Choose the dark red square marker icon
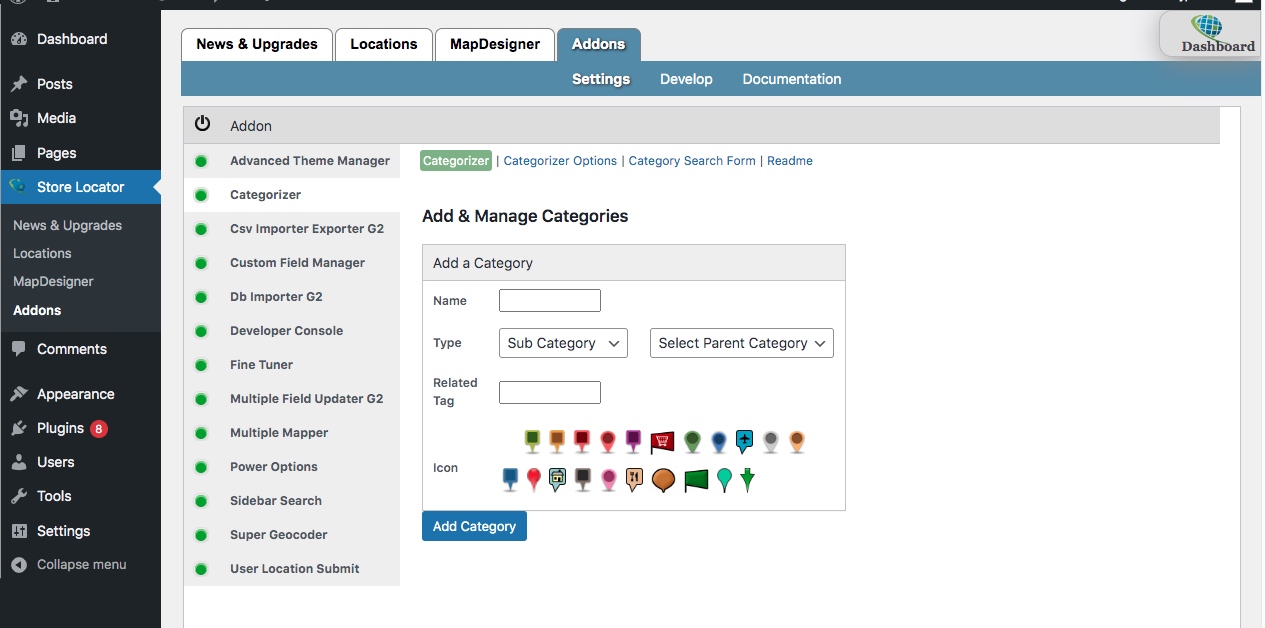This screenshot has width=1265, height=628. [x=582, y=441]
